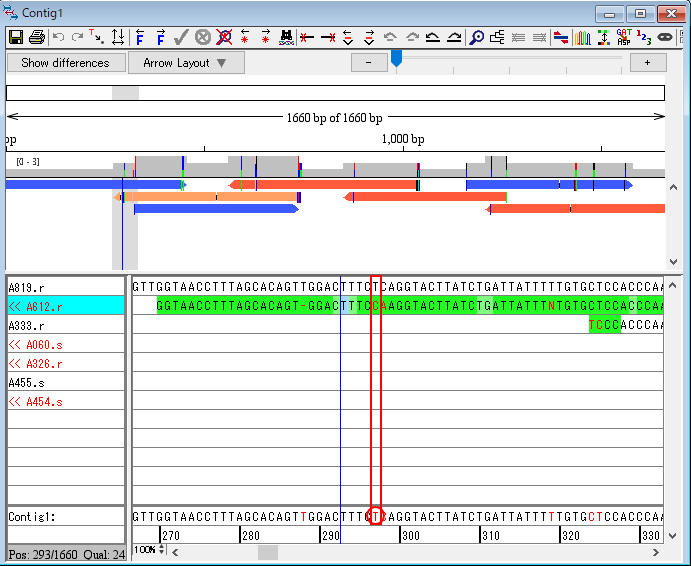Select read A333.r in the list

[x=66, y=325]
